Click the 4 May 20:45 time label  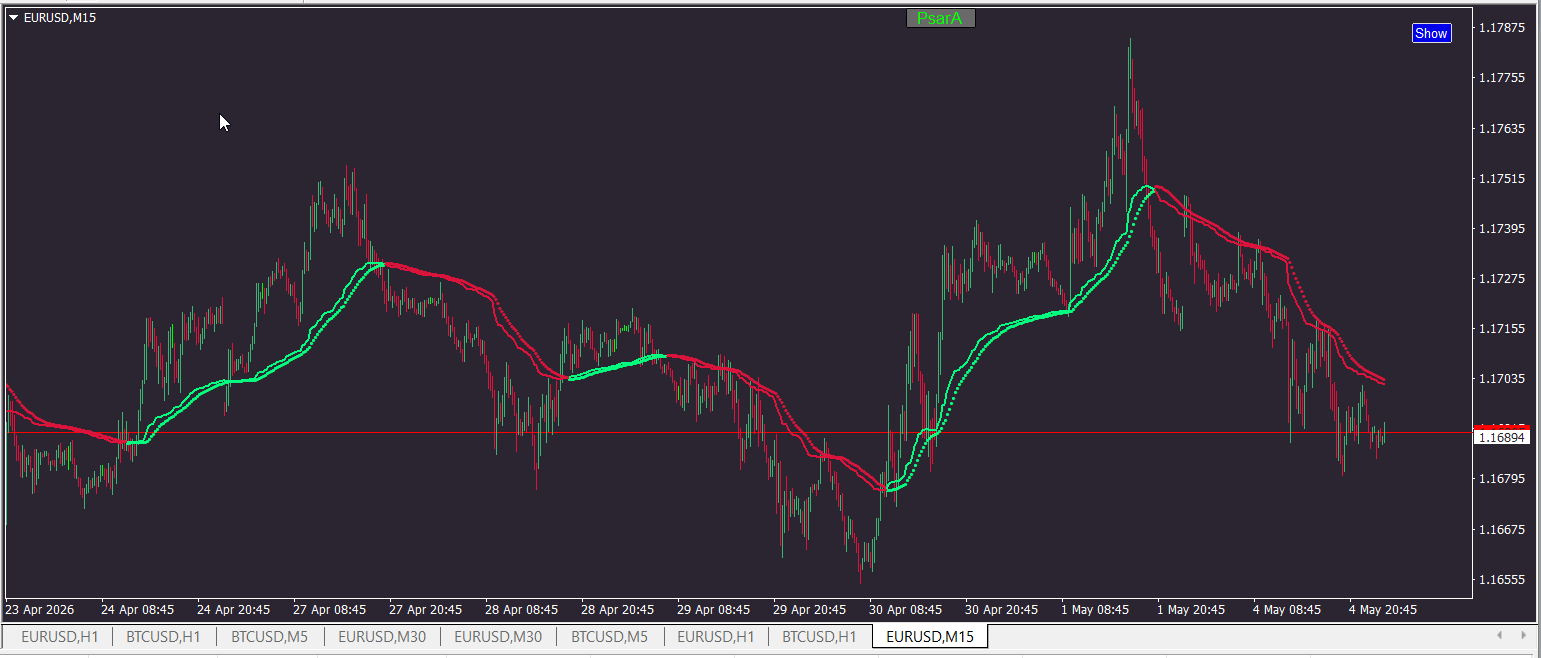click(x=1383, y=609)
